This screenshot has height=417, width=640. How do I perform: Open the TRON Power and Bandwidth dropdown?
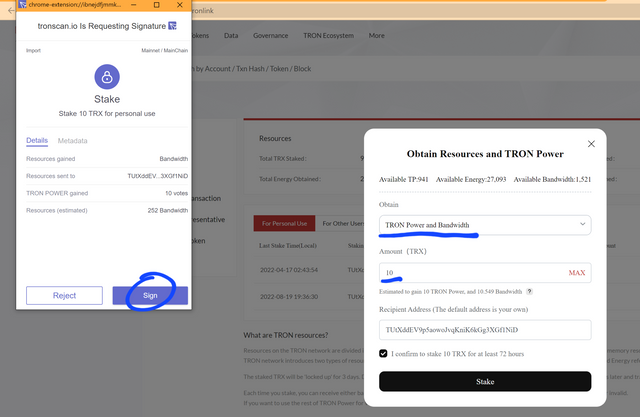485,225
